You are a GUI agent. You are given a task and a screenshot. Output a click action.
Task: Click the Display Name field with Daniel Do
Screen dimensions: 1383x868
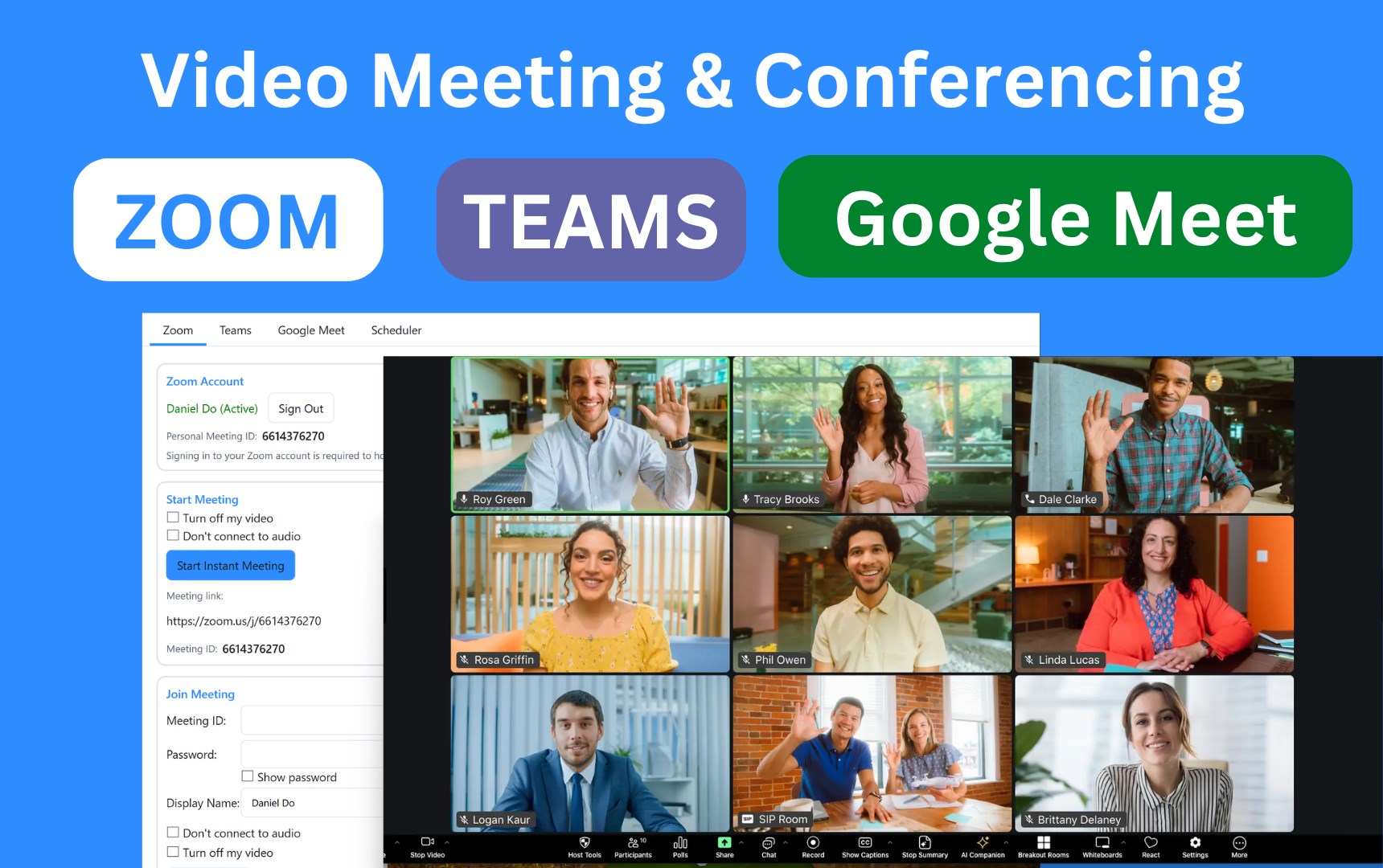(x=312, y=802)
